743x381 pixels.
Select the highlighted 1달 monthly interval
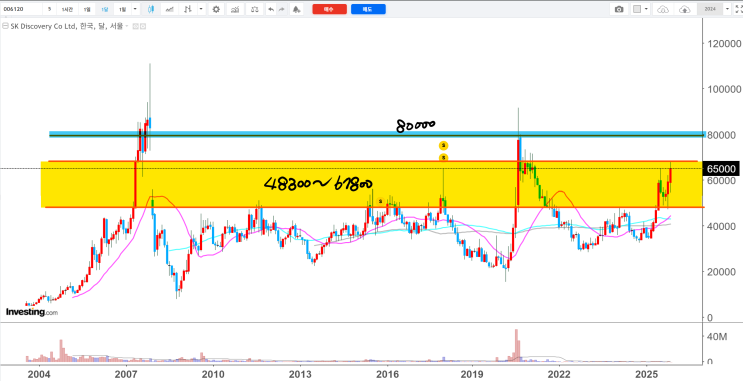[105, 9]
